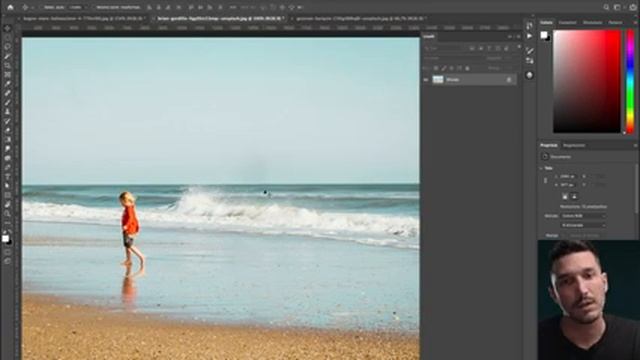This screenshot has width=640, height=360.
Task: Toggle Quick Mask mode in toolbar
Action: pyautogui.click(x=7, y=251)
